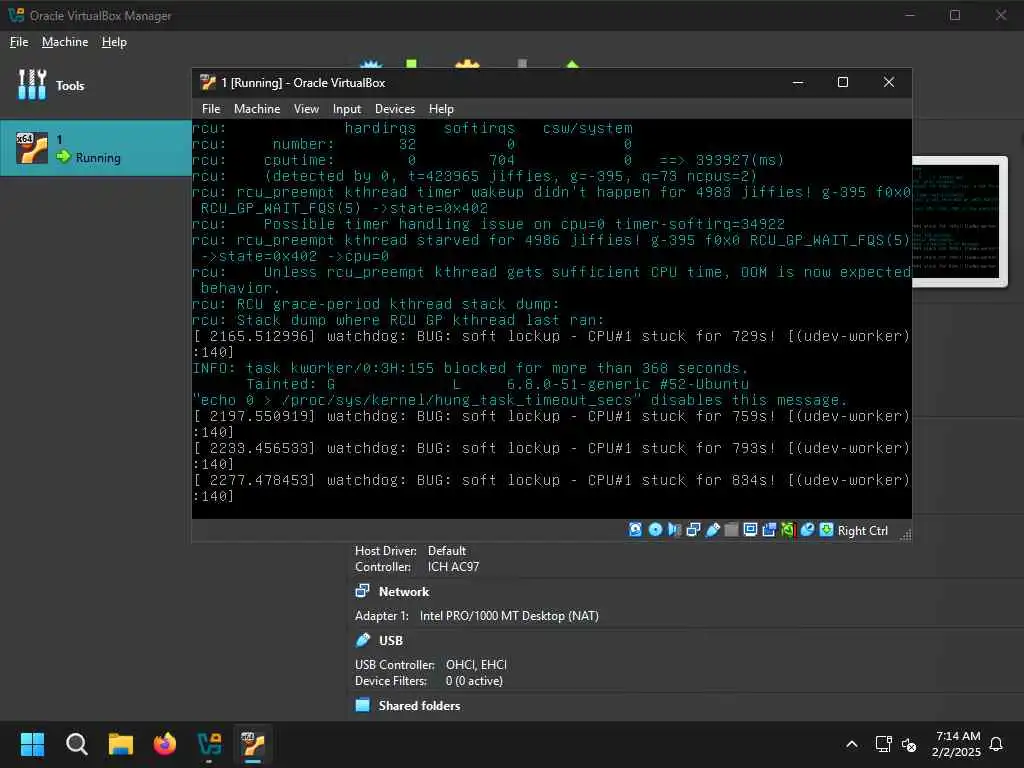Launch Firefox from the taskbar
The image size is (1024, 768).
pyautogui.click(x=165, y=744)
